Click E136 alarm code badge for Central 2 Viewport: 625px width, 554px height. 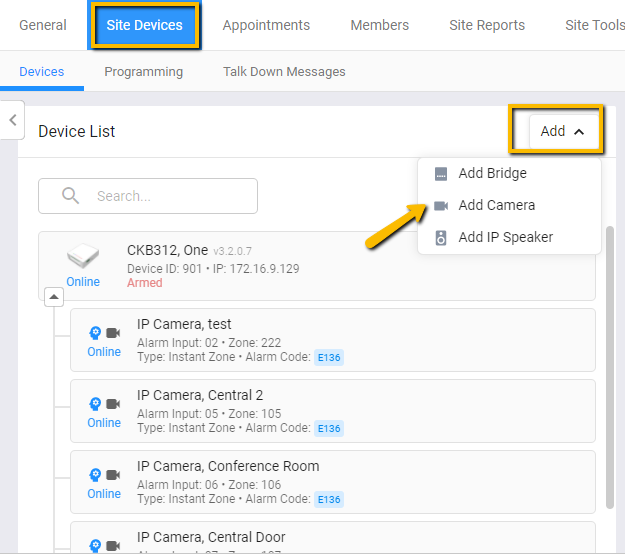(329, 428)
